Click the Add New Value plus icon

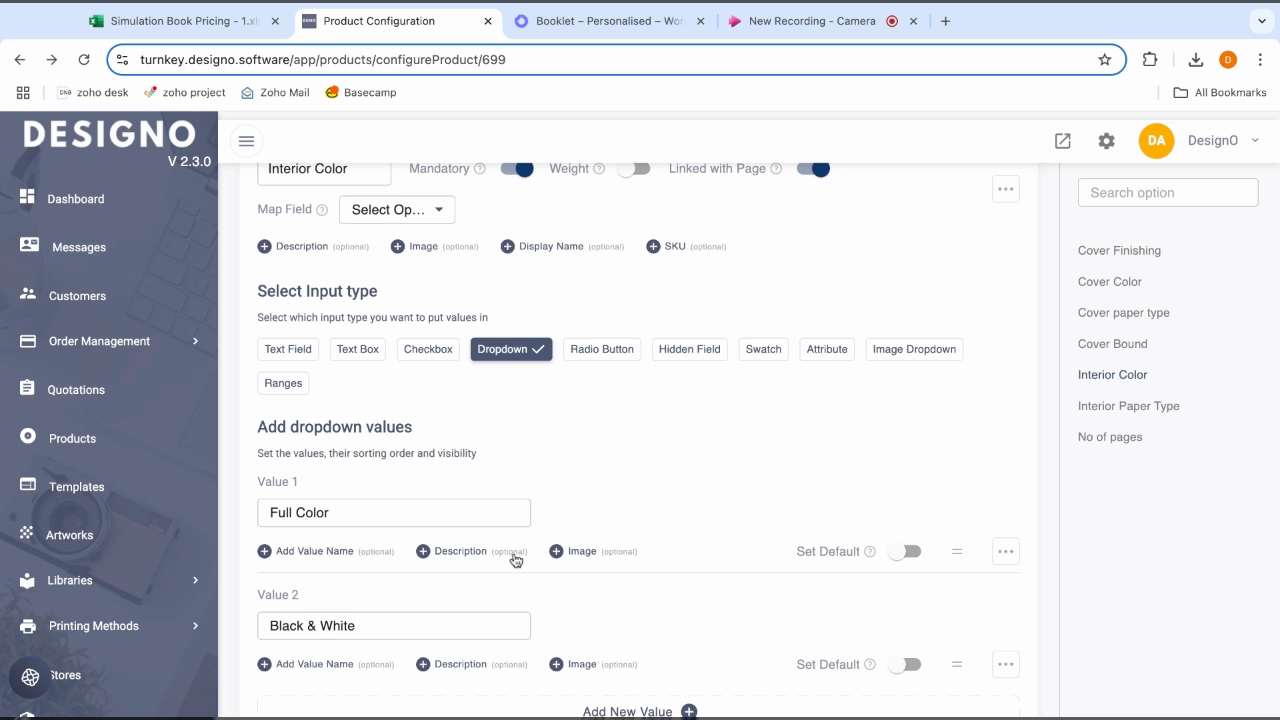[689, 711]
